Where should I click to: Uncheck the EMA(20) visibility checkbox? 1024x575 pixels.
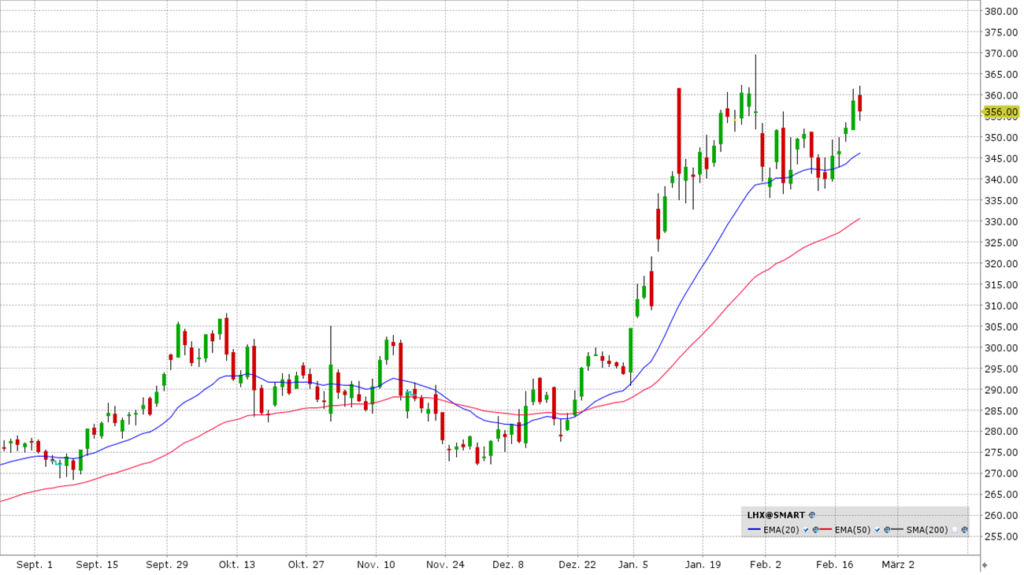(806, 529)
